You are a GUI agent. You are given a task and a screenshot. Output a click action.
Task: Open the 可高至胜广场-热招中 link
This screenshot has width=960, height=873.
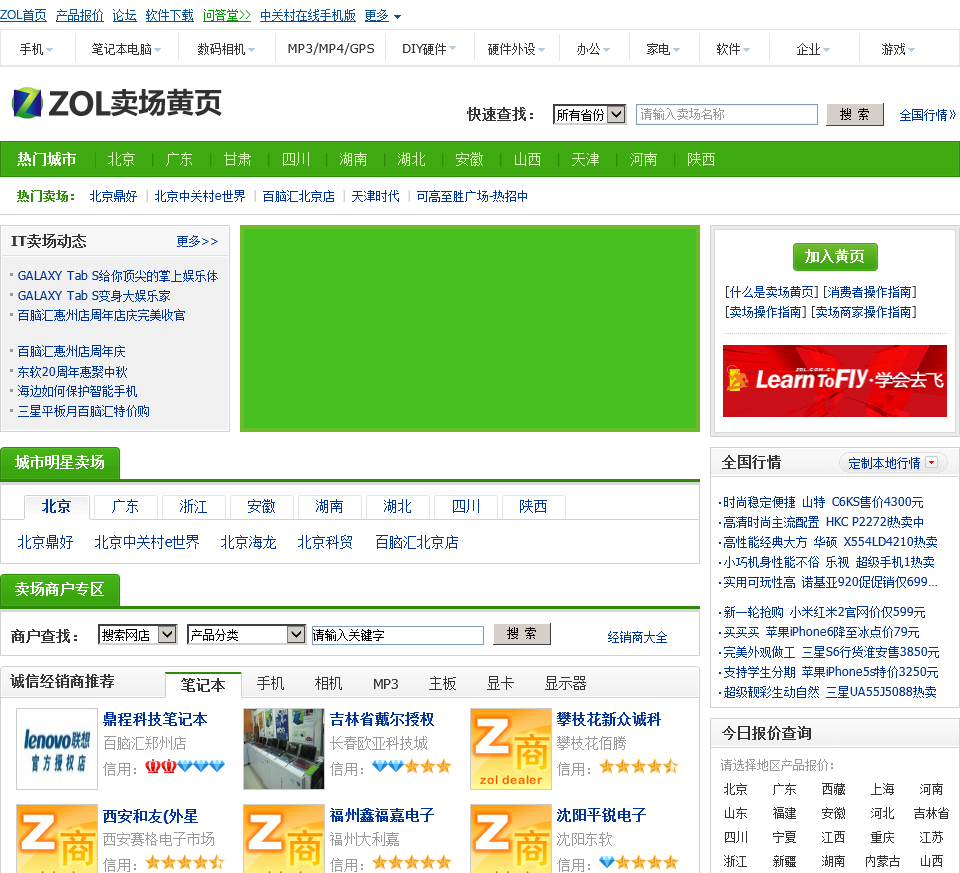click(472, 197)
